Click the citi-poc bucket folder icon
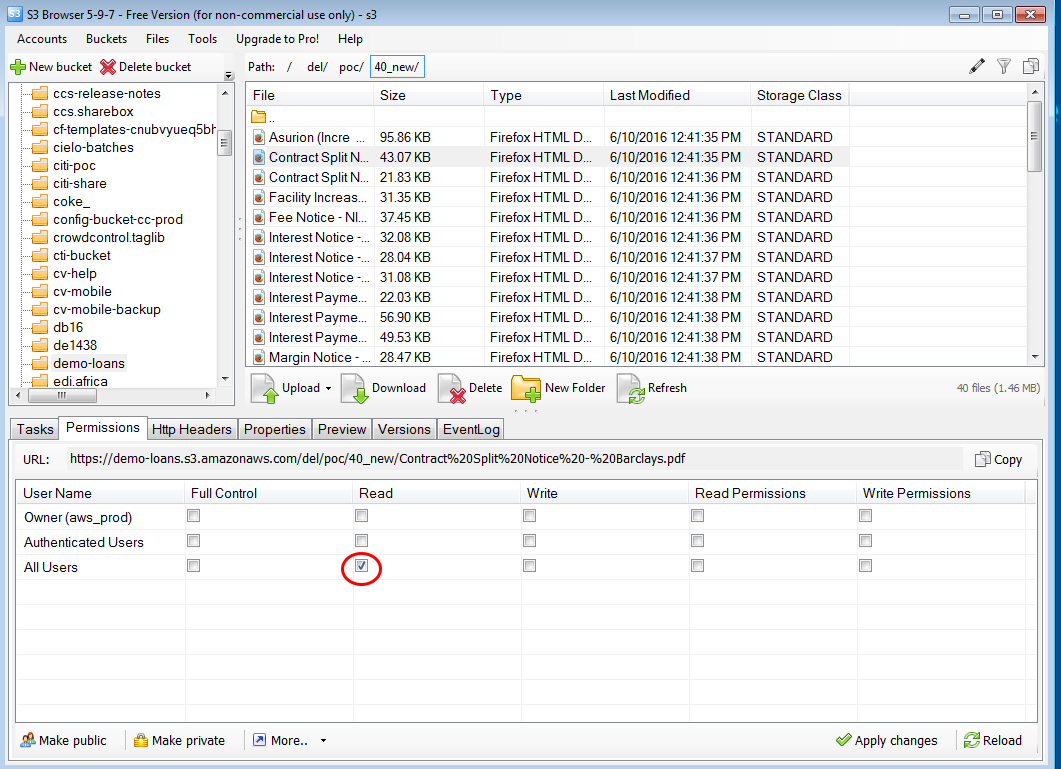 [41, 166]
